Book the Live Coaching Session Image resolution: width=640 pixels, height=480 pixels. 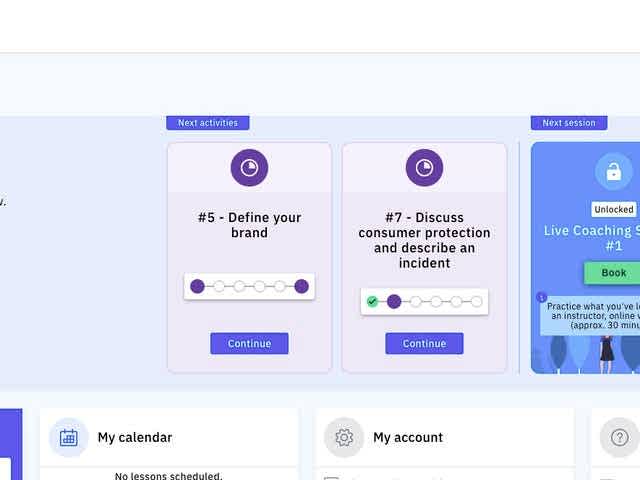pyautogui.click(x=613, y=273)
